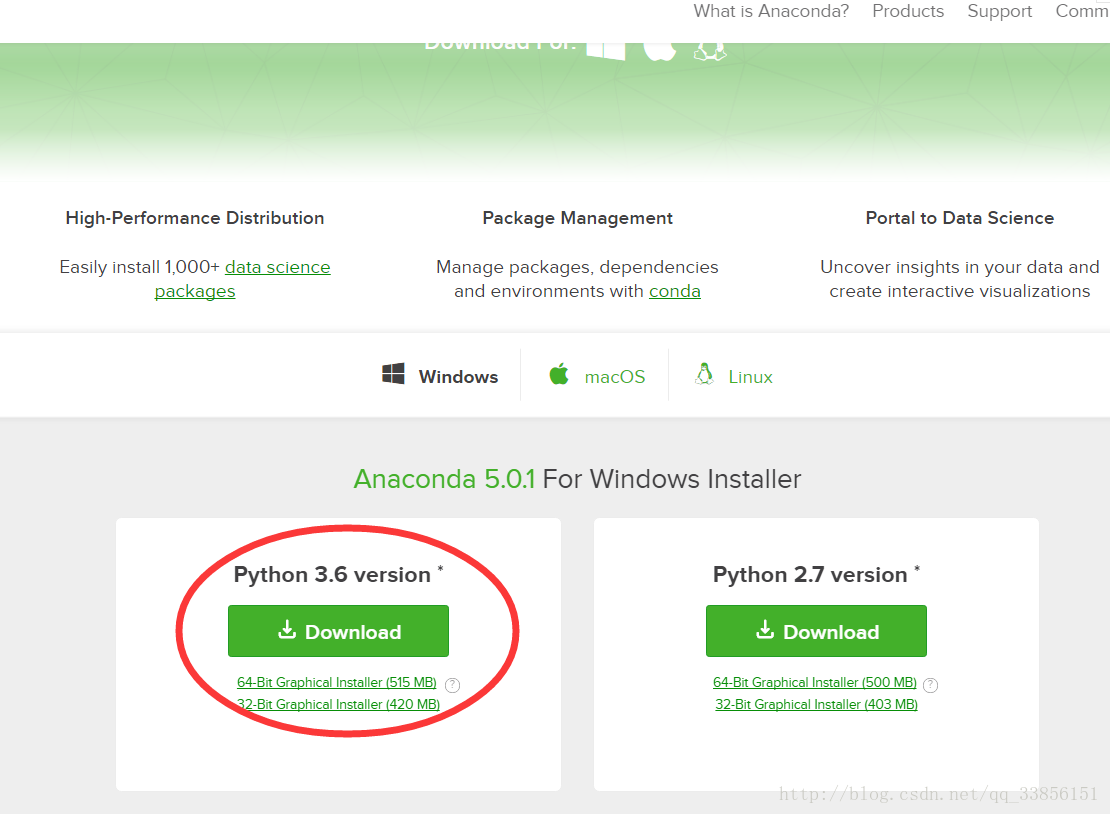
Task: Click the High-Performance Distribution heading
Action: (x=195, y=218)
